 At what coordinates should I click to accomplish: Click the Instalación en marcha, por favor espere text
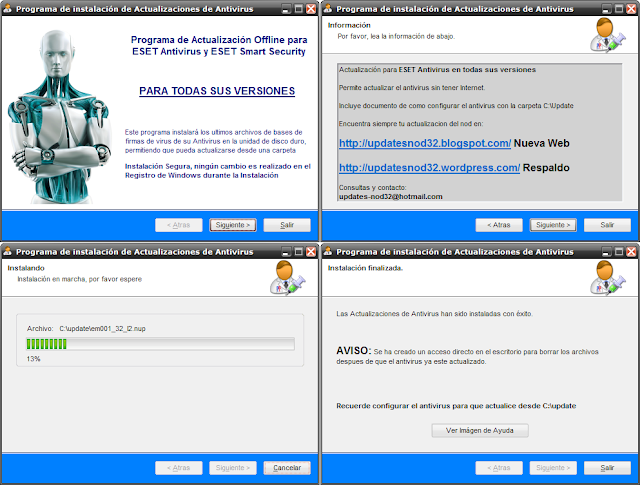[80, 279]
